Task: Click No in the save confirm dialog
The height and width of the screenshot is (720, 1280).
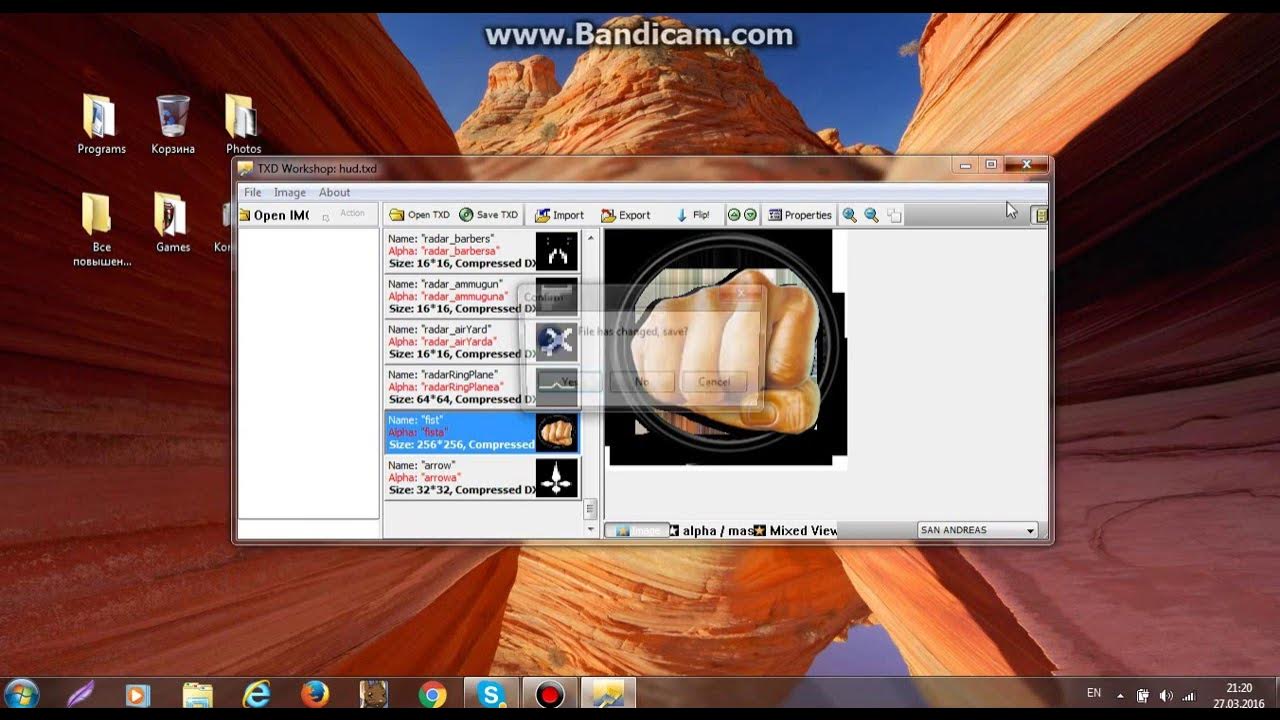Action: pyautogui.click(x=641, y=381)
